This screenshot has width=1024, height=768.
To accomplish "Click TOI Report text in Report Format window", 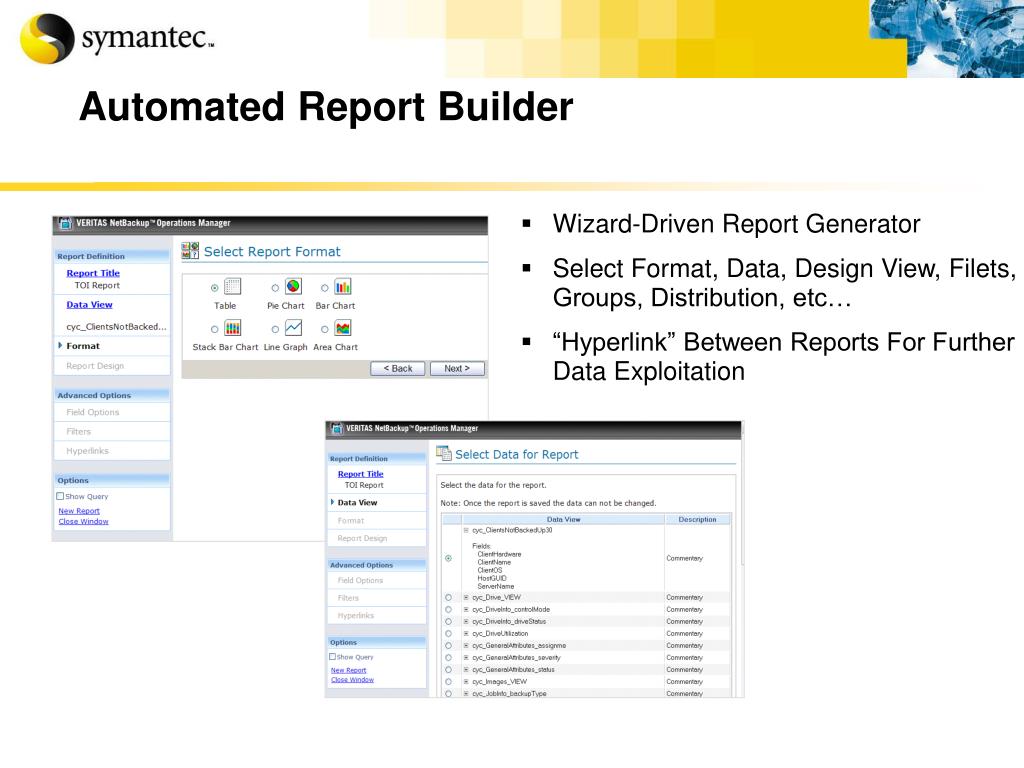I will pyautogui.click(x=97, y=285).
